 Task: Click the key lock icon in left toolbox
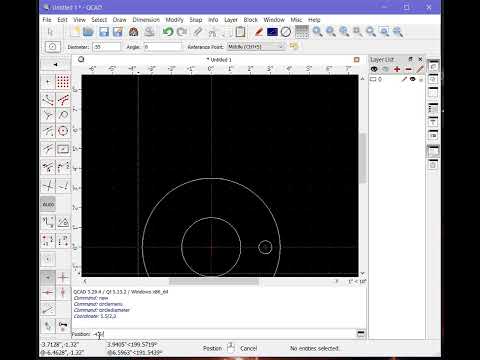63,325
